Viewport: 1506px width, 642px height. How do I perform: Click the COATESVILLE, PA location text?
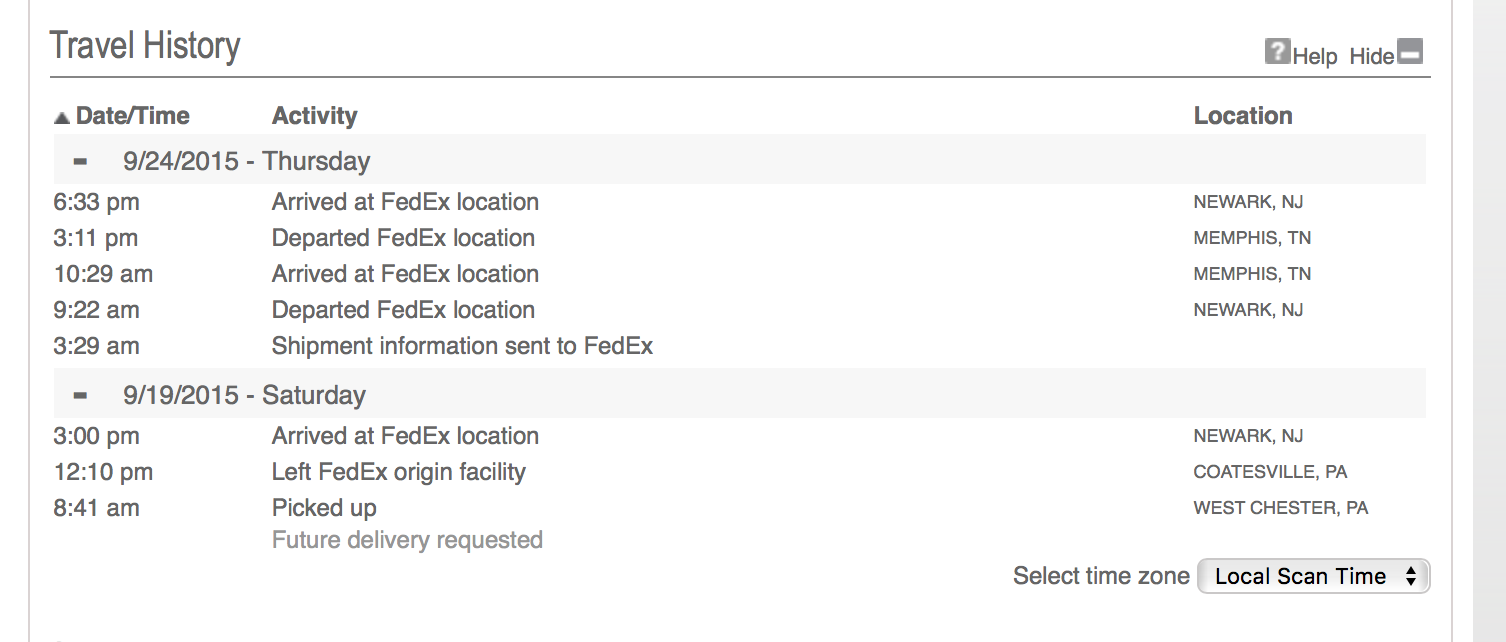(x=1270, y=472)
